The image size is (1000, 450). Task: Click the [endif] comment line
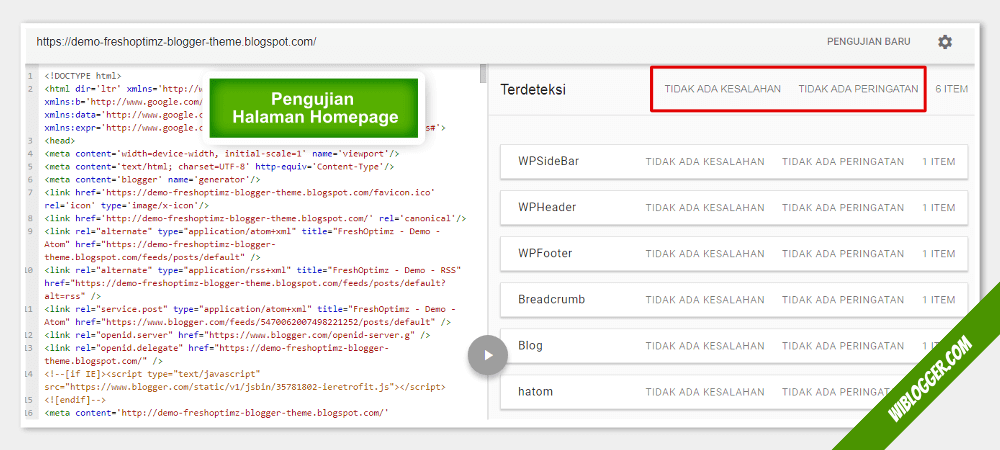(75, 400)
